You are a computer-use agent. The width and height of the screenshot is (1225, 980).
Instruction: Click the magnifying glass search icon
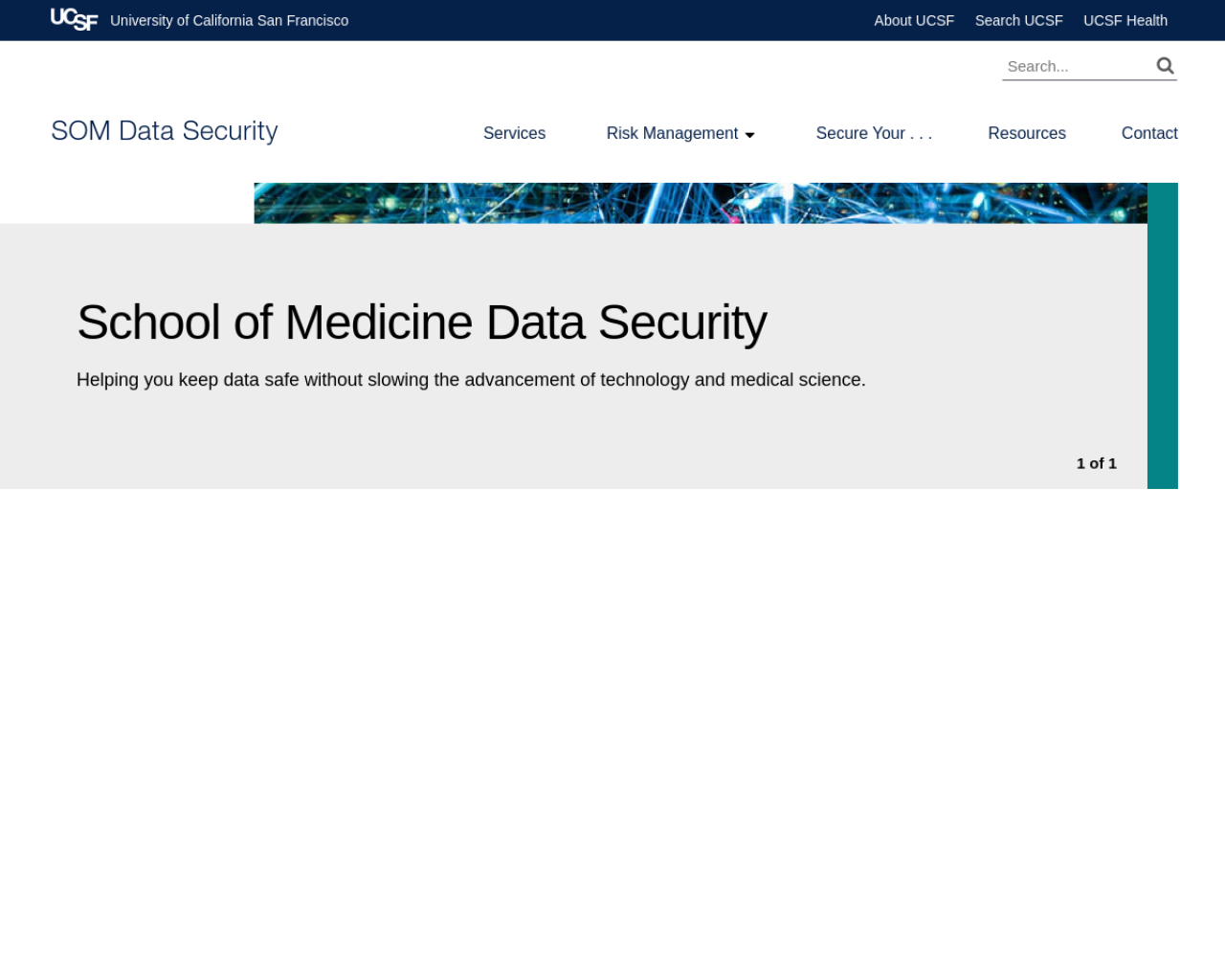1165,65
